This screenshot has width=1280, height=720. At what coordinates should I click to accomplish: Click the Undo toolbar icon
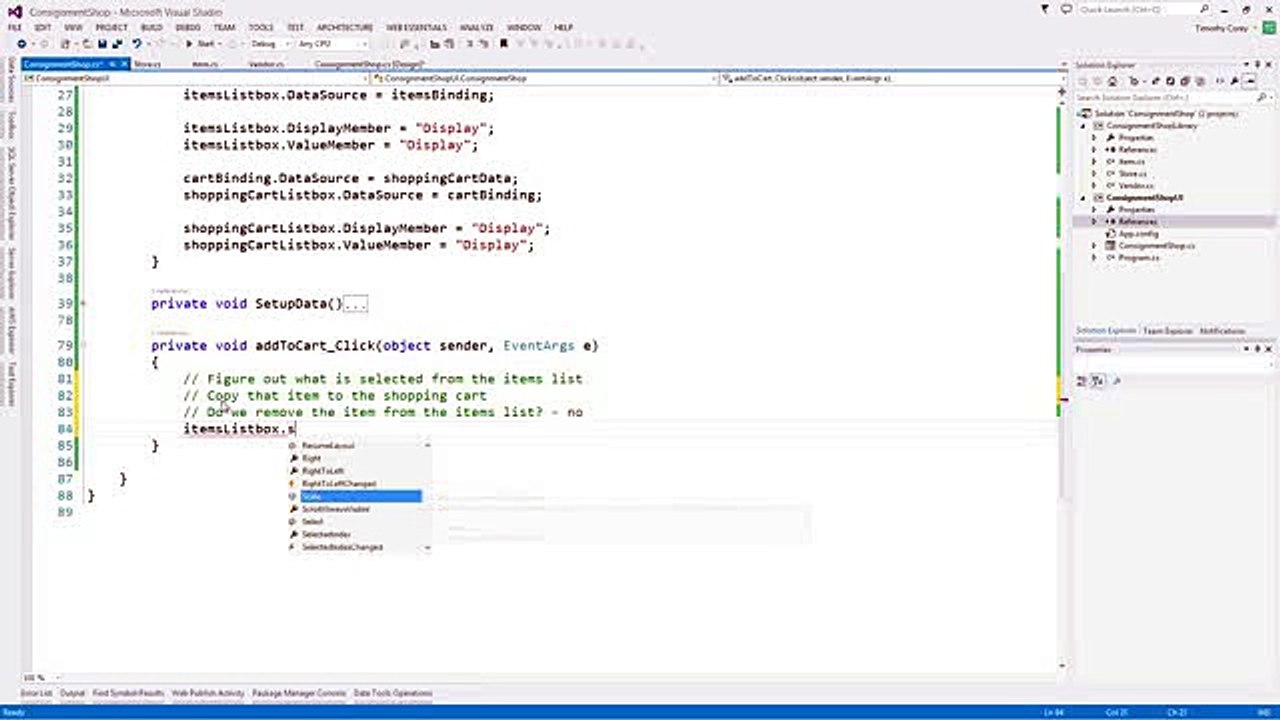pos(136,44)
